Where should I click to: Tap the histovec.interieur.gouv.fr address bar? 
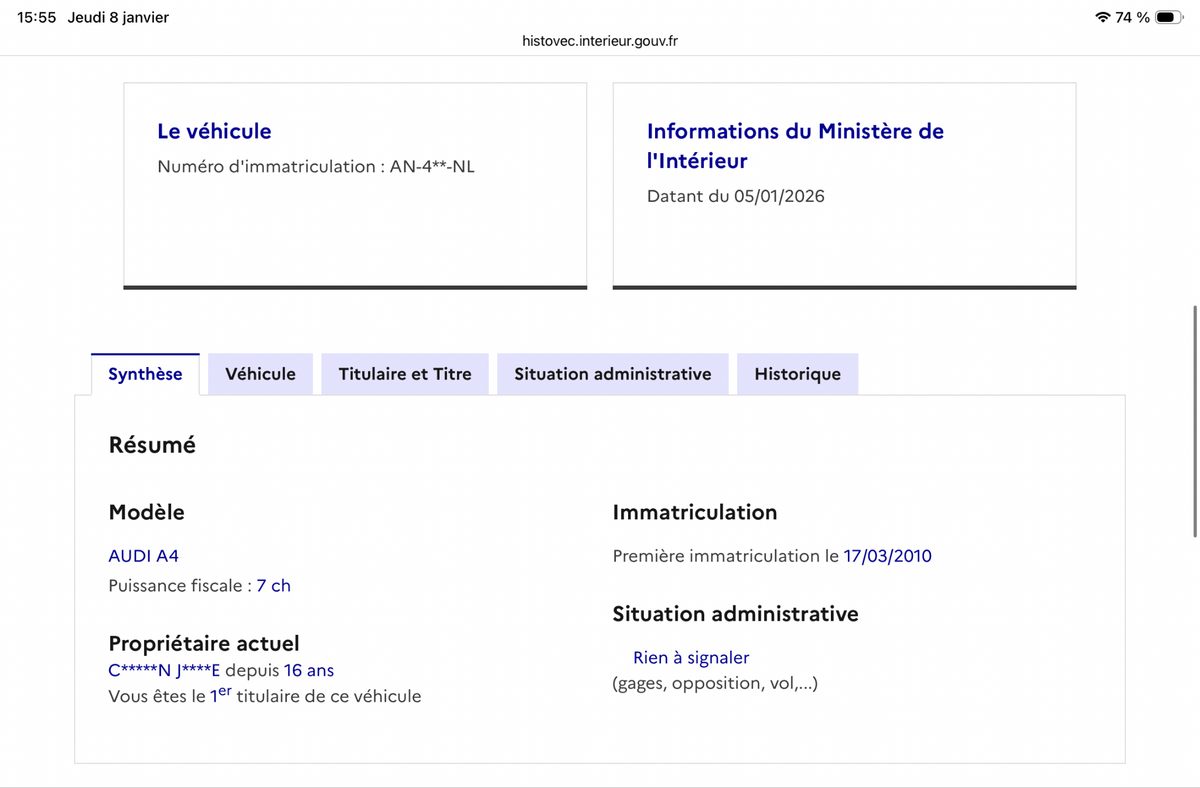[600, 41]
